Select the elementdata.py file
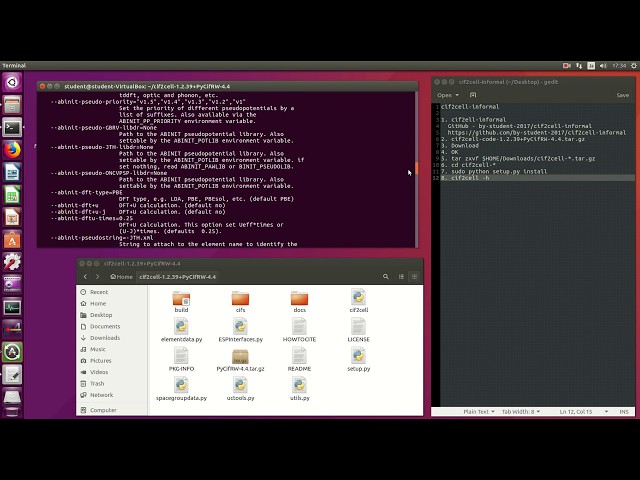Screen dimensions: 640x480 (181, 330)
